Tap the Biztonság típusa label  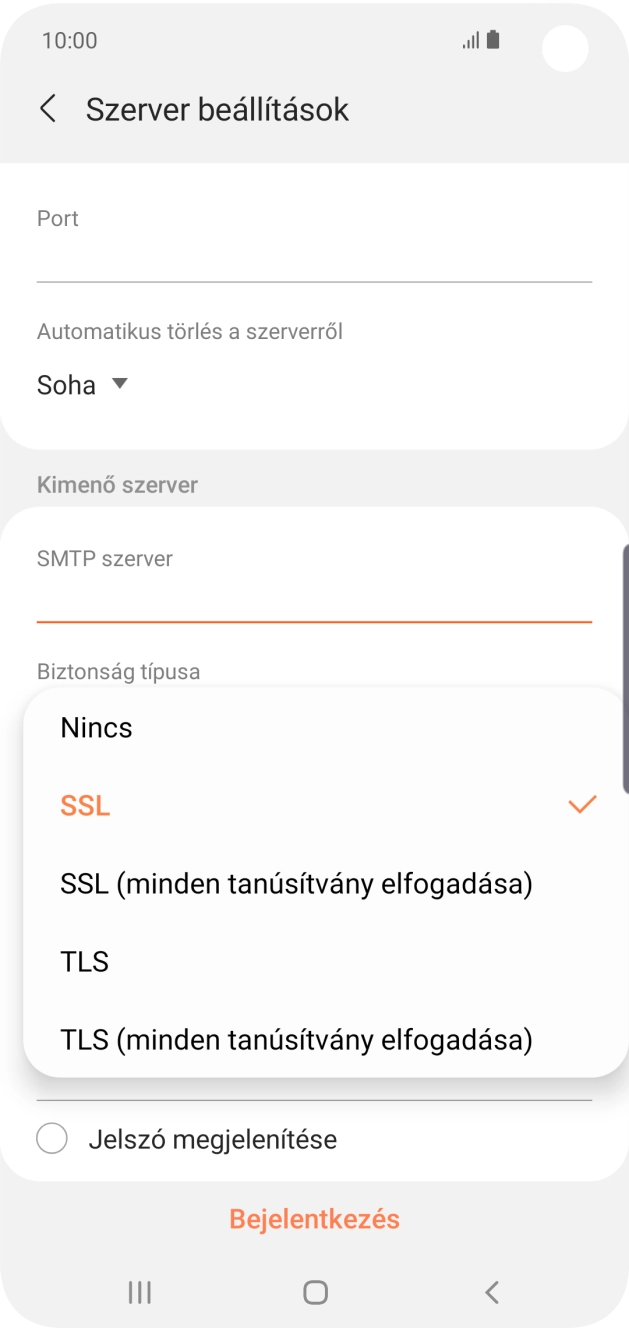(116, 671)
